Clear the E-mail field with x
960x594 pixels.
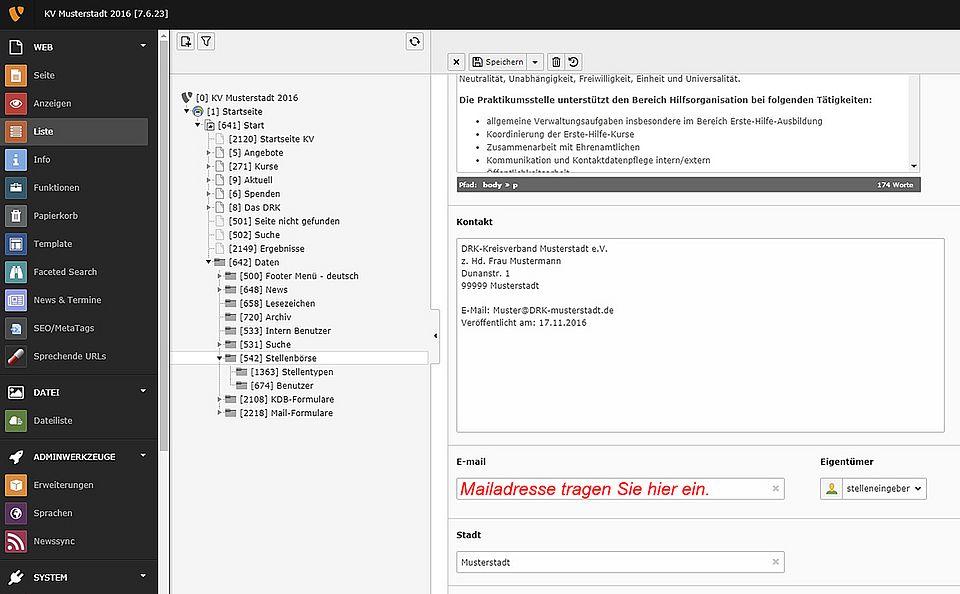click(x=775, y=489)
